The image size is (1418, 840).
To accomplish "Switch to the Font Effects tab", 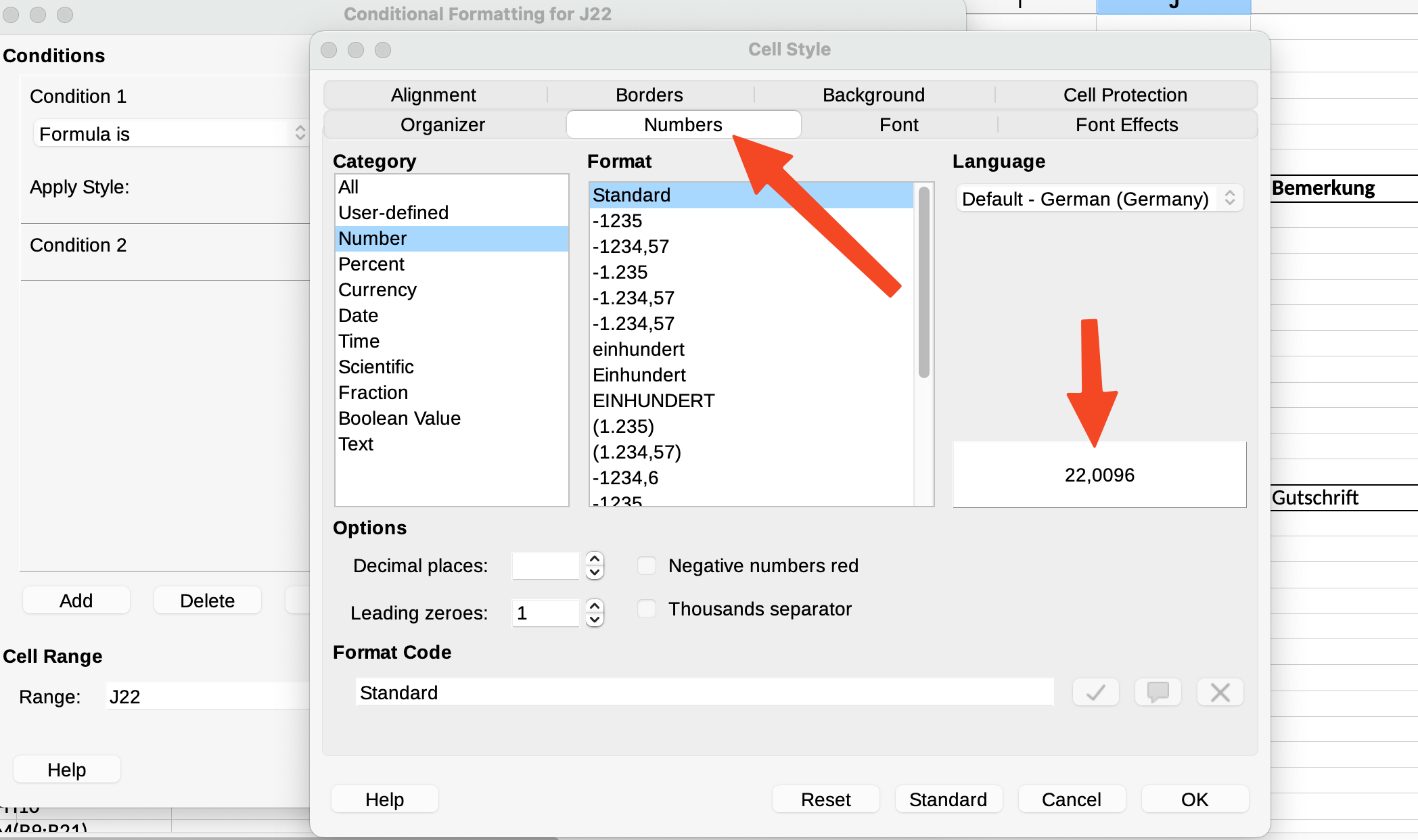I will (1126, 125).
